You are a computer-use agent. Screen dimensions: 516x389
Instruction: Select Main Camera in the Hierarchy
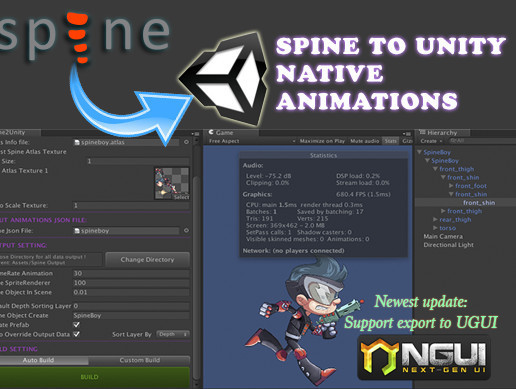coord(443,236)
